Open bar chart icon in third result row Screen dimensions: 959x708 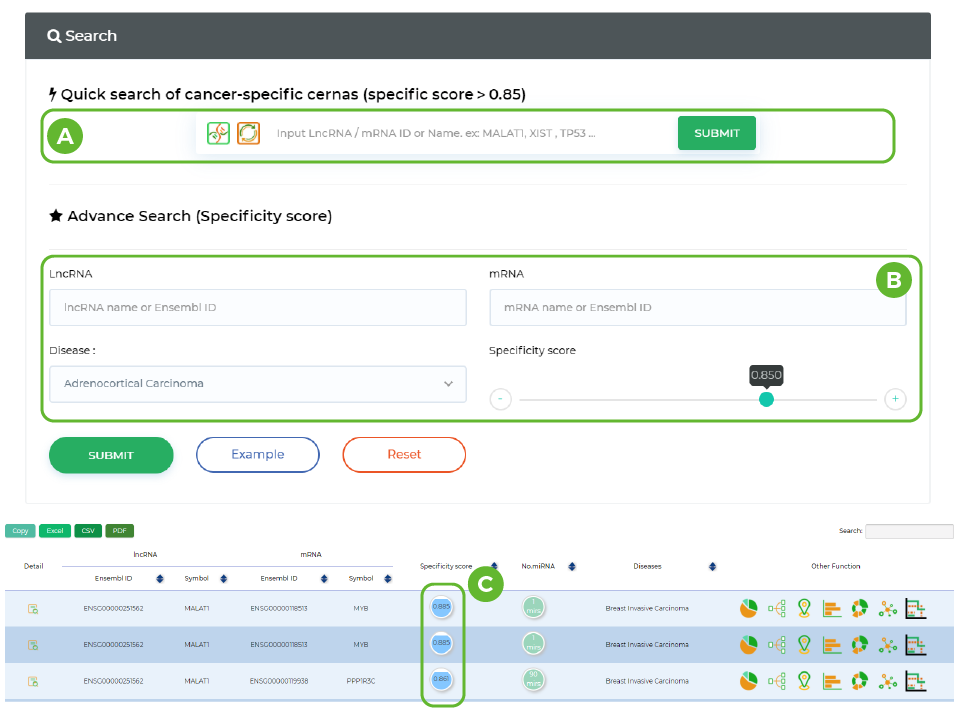coord(832,681)
